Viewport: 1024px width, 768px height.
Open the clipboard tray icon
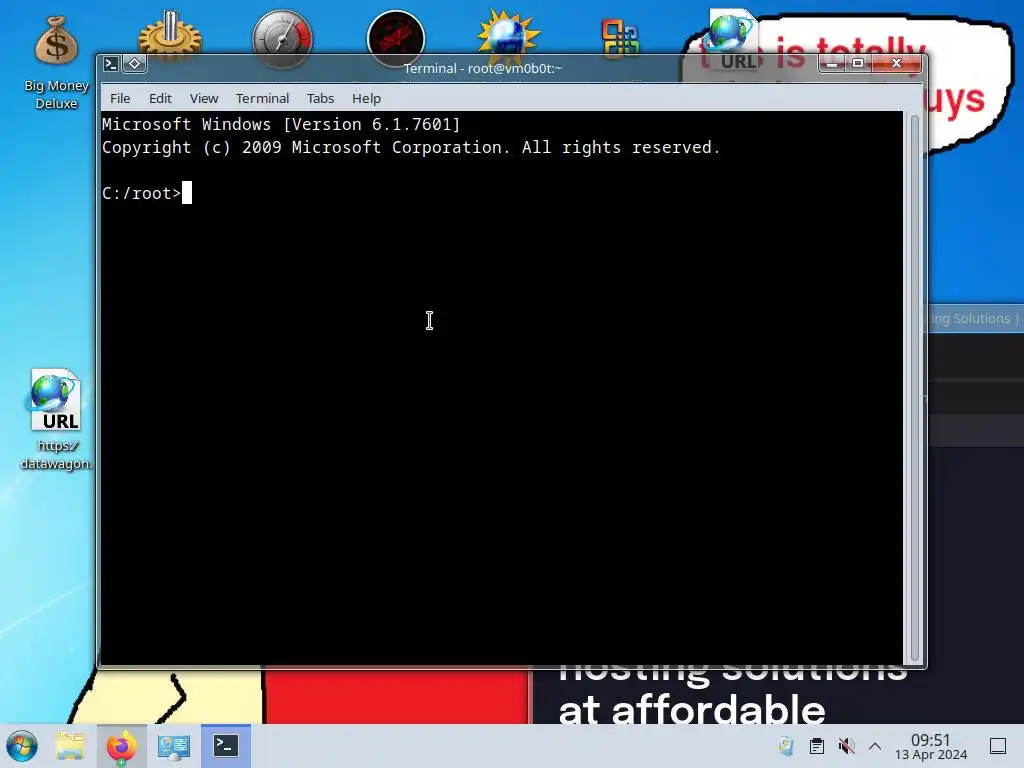pos(816,746)
